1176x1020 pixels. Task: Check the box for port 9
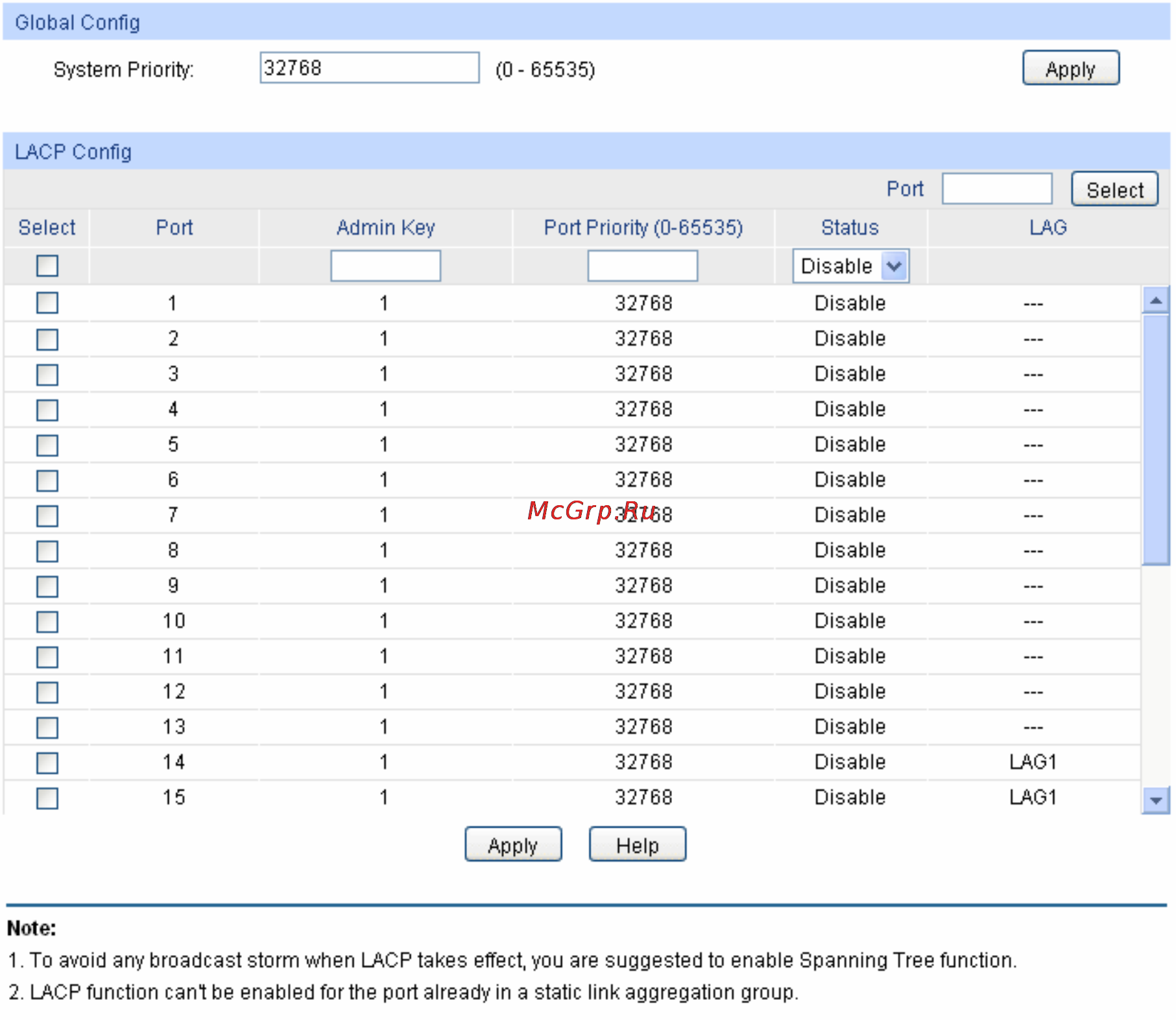[47, 586]
